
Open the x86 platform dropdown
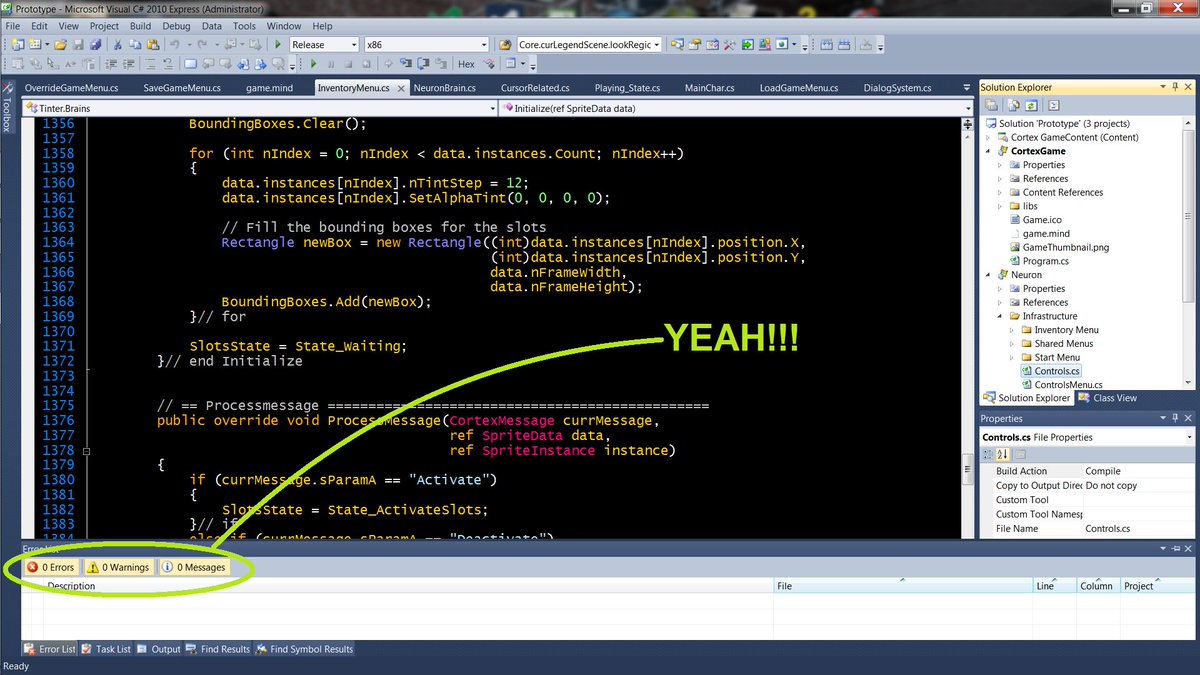[x=484, y=45]
